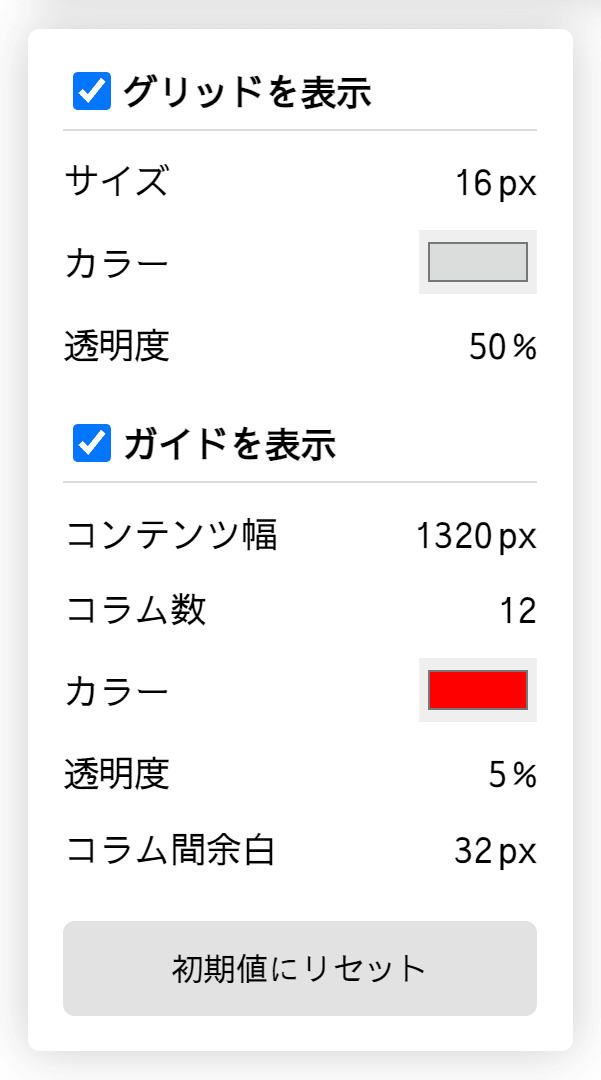Click the サイズ row label
This screenshot has height=1080, width=601.
104,181
